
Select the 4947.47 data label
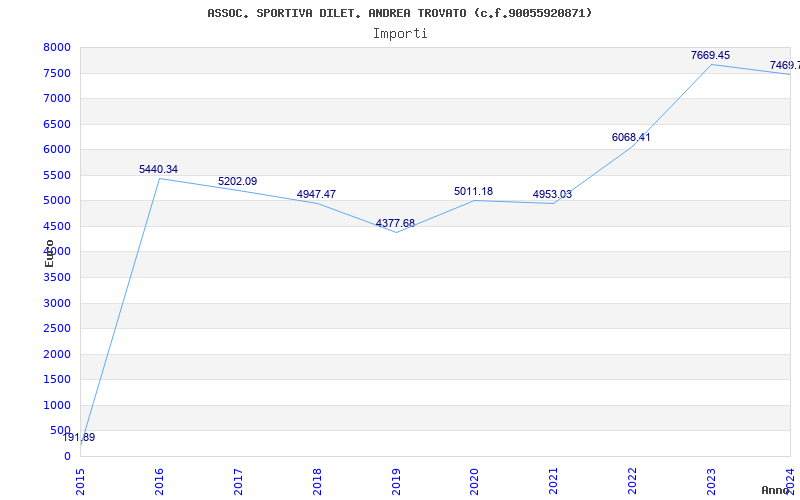[x=316, y=194]
